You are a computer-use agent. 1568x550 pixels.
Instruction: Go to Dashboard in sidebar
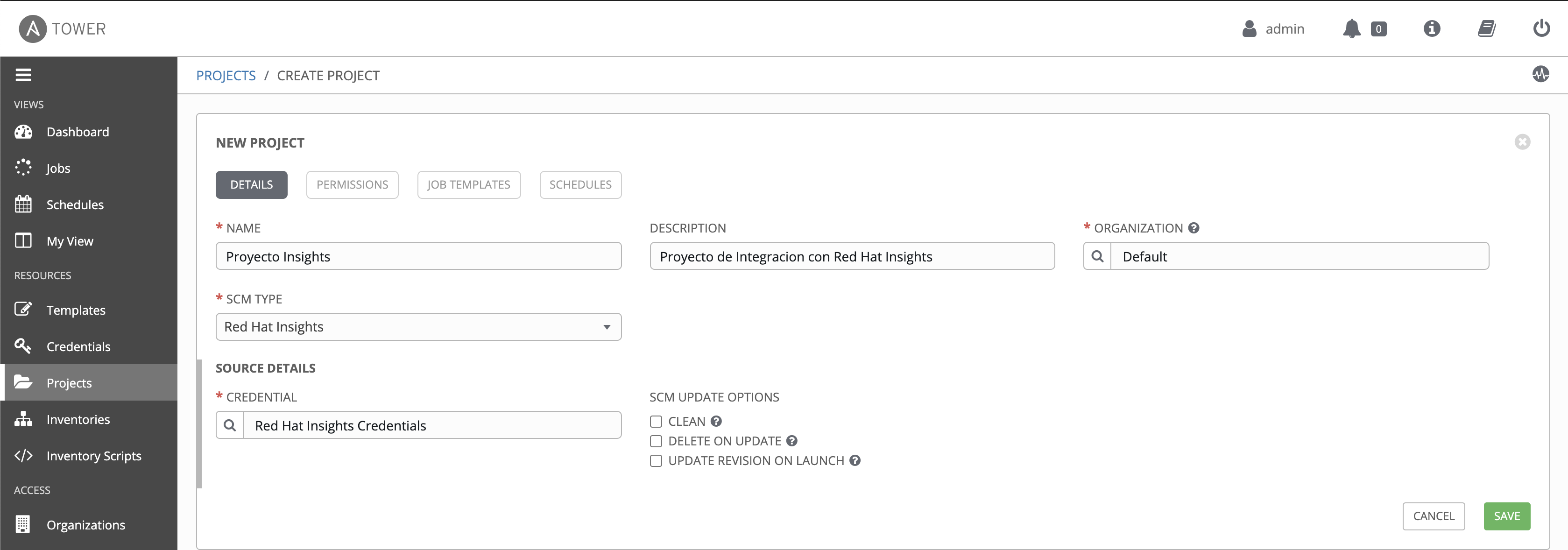click(x=89, y=131)
